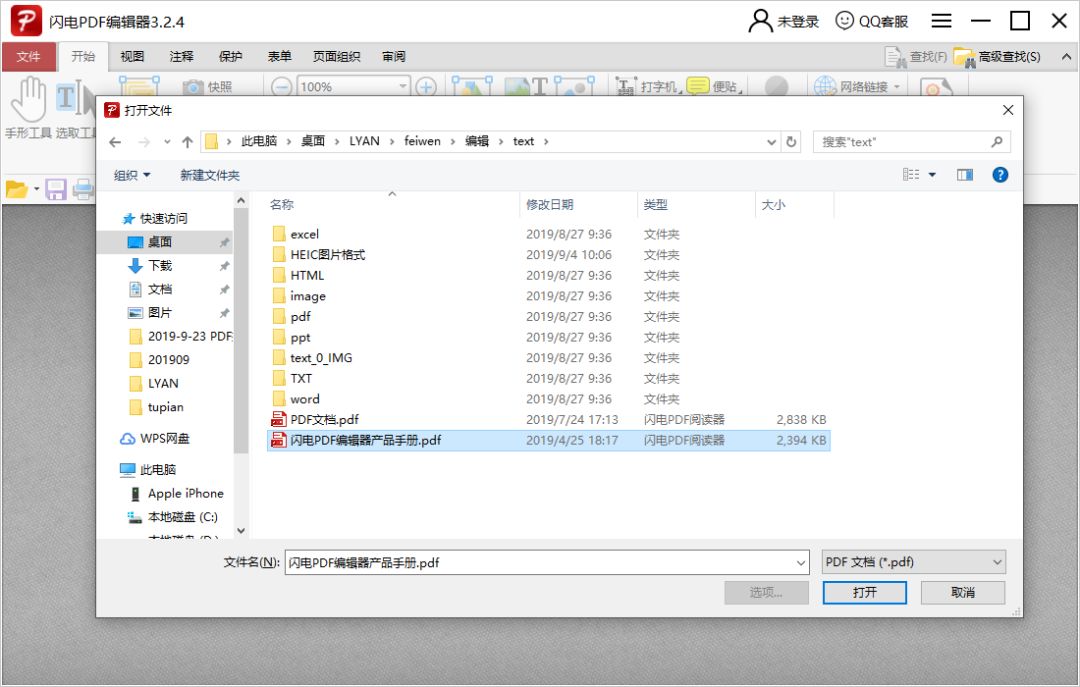Click the zoom out minus icon
Screen dimensions: 1080x687
pos(281,87)
